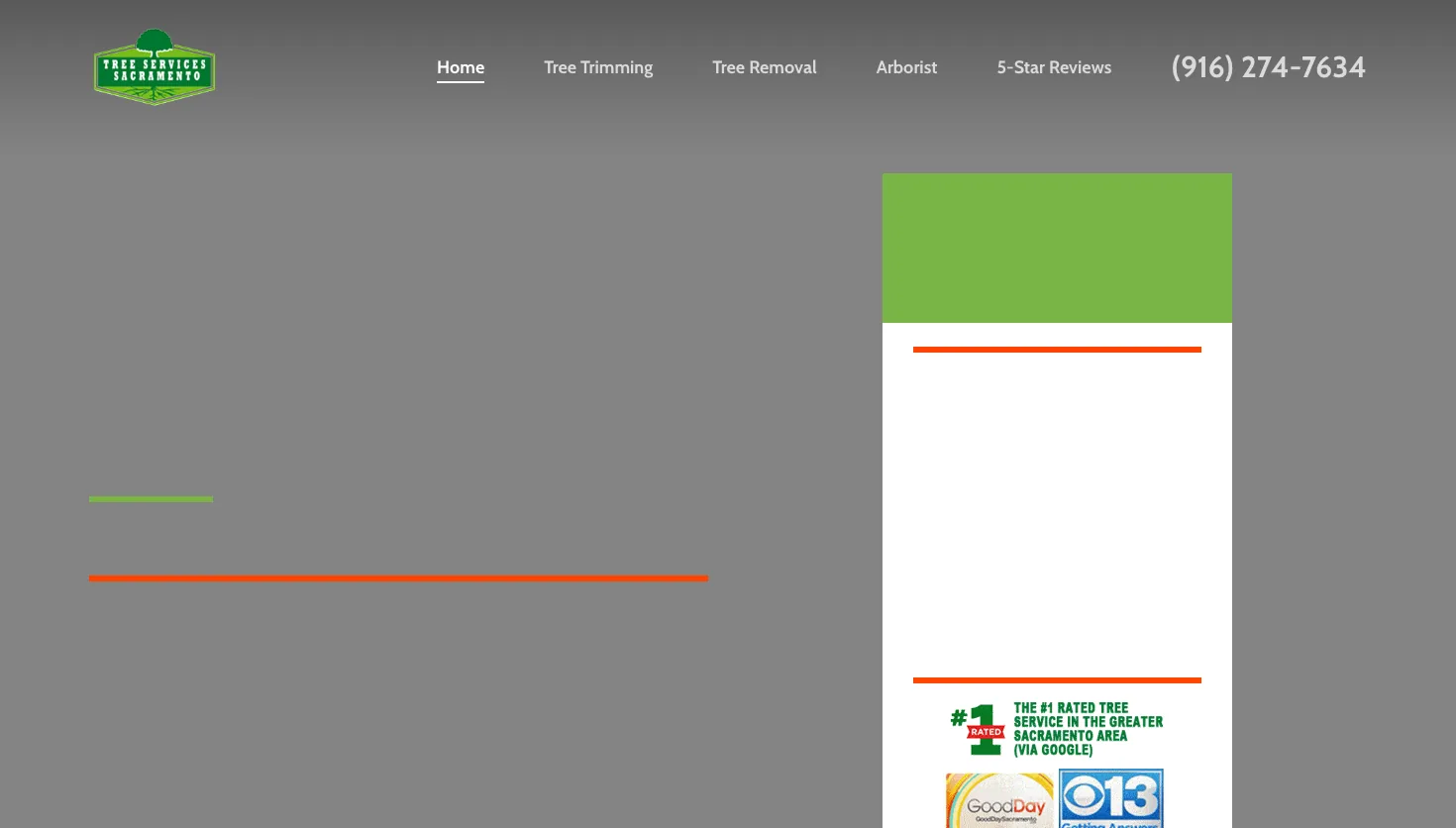Go to the Tree Trimming page
Screen dimensions: 1456x828
point(598,67)
